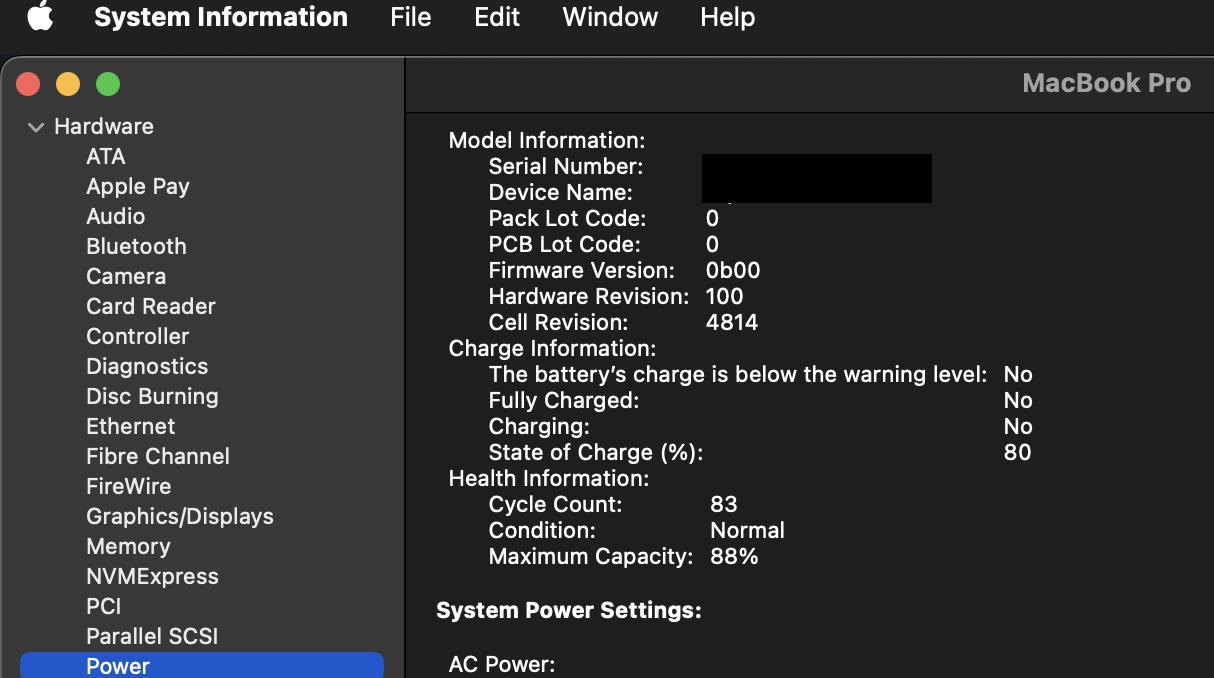Select Diagnostics in the sidebar
Screen dimensions: 1214x678
click(147, 367)
